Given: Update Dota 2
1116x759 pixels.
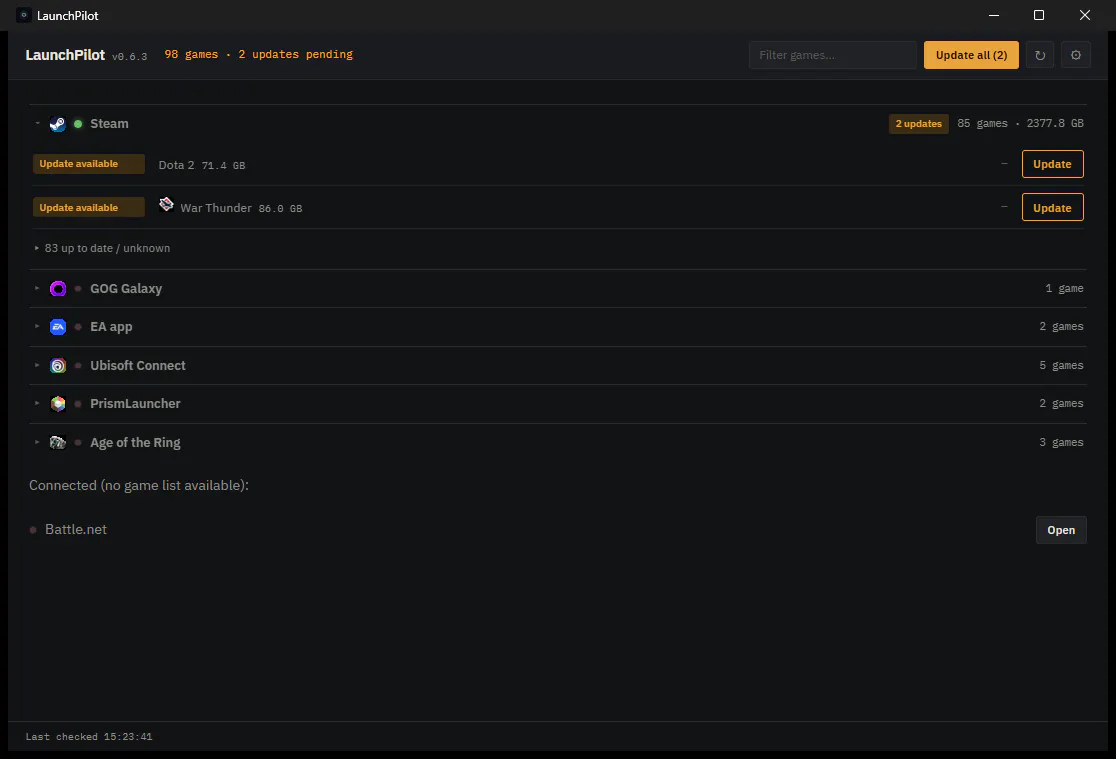Looking at the screenshot, I should 1052,164.
